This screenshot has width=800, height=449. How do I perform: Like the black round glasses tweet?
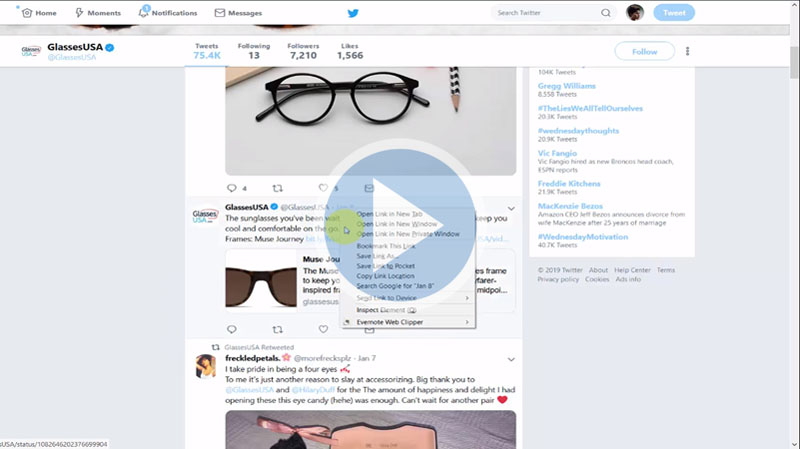322,187
